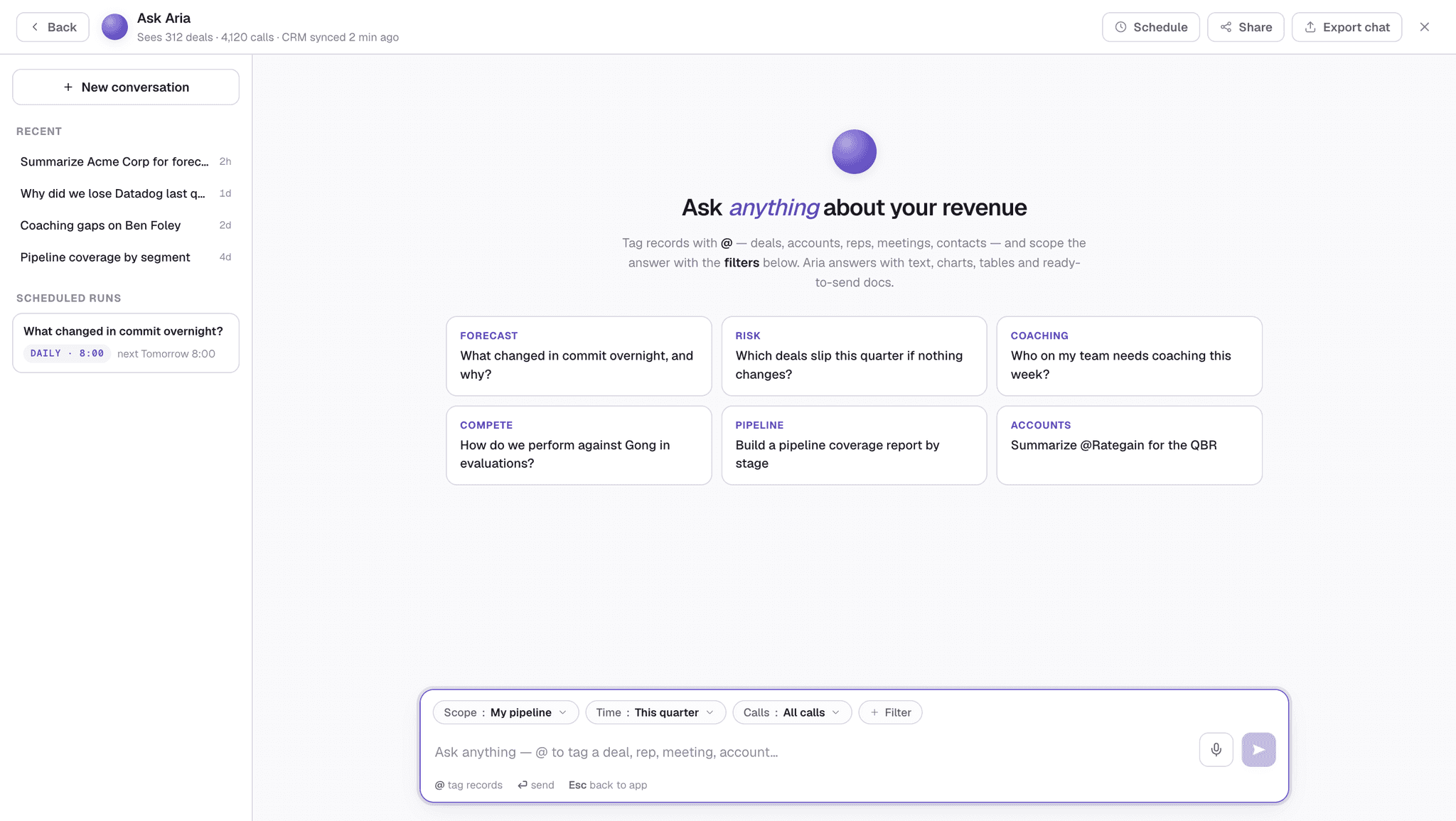Viewport: 1456px width, 821px height.
Task: Click the large Aria orb above the heading
Action: (854, 151)
